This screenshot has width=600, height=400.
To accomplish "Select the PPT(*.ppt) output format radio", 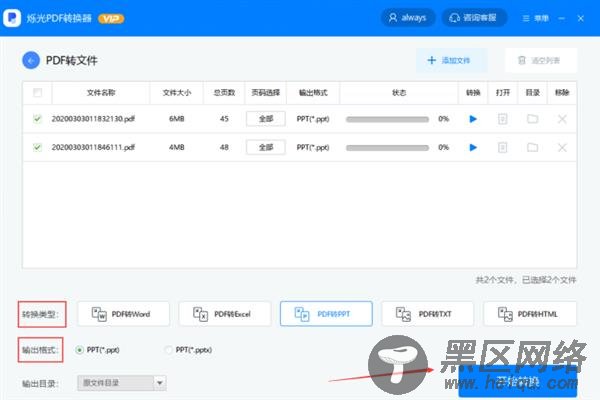I will pos(80,350).
